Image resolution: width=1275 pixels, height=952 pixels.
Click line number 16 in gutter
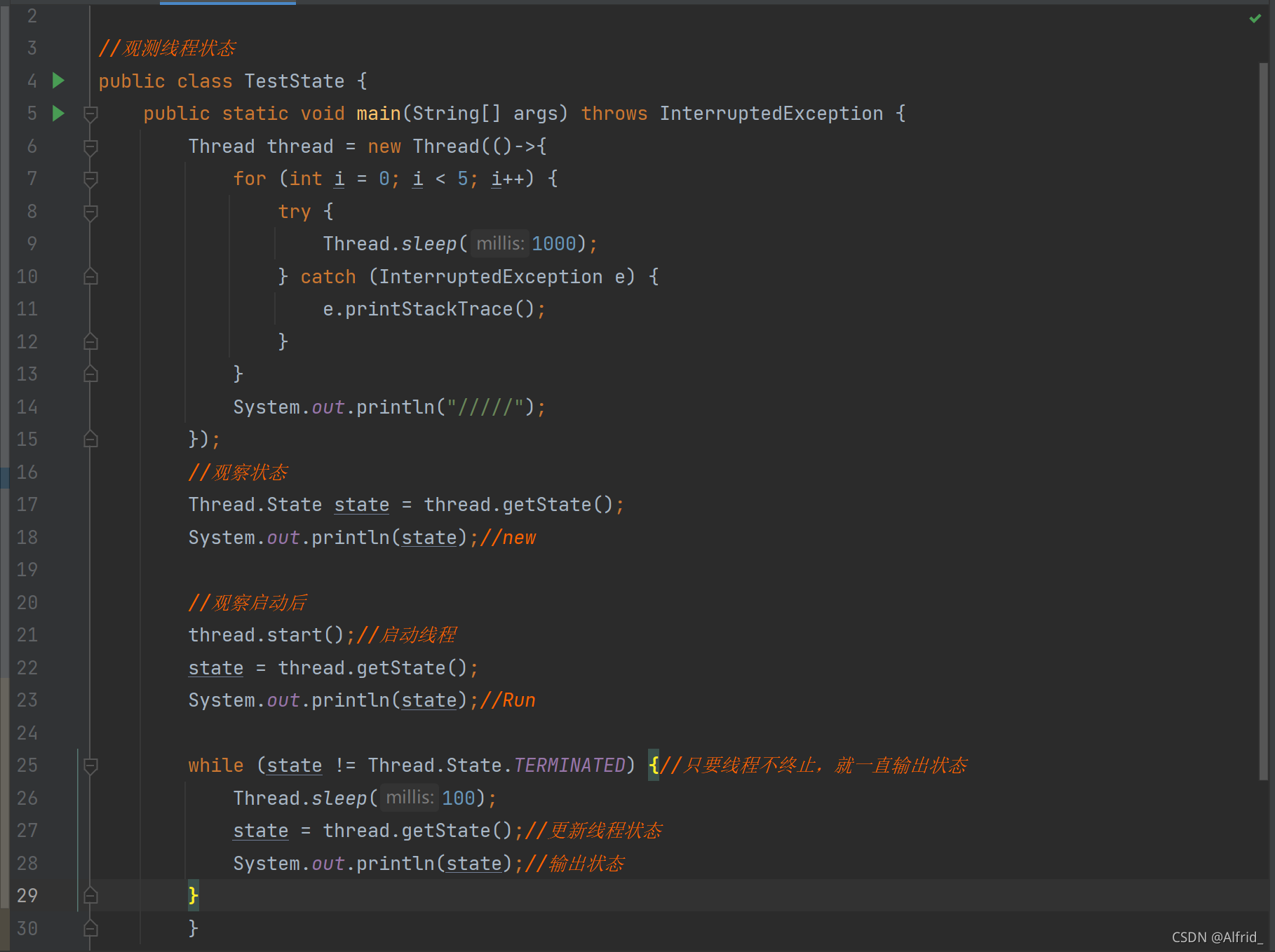[27, 472]
